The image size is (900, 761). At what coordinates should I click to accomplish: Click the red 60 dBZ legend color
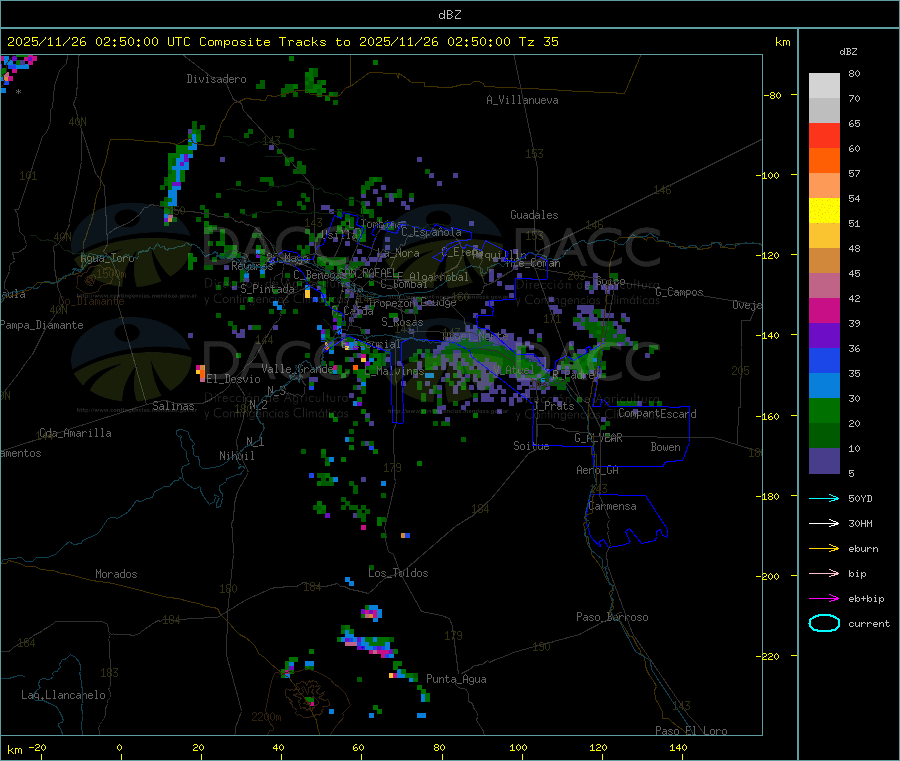tap(824, 135)
